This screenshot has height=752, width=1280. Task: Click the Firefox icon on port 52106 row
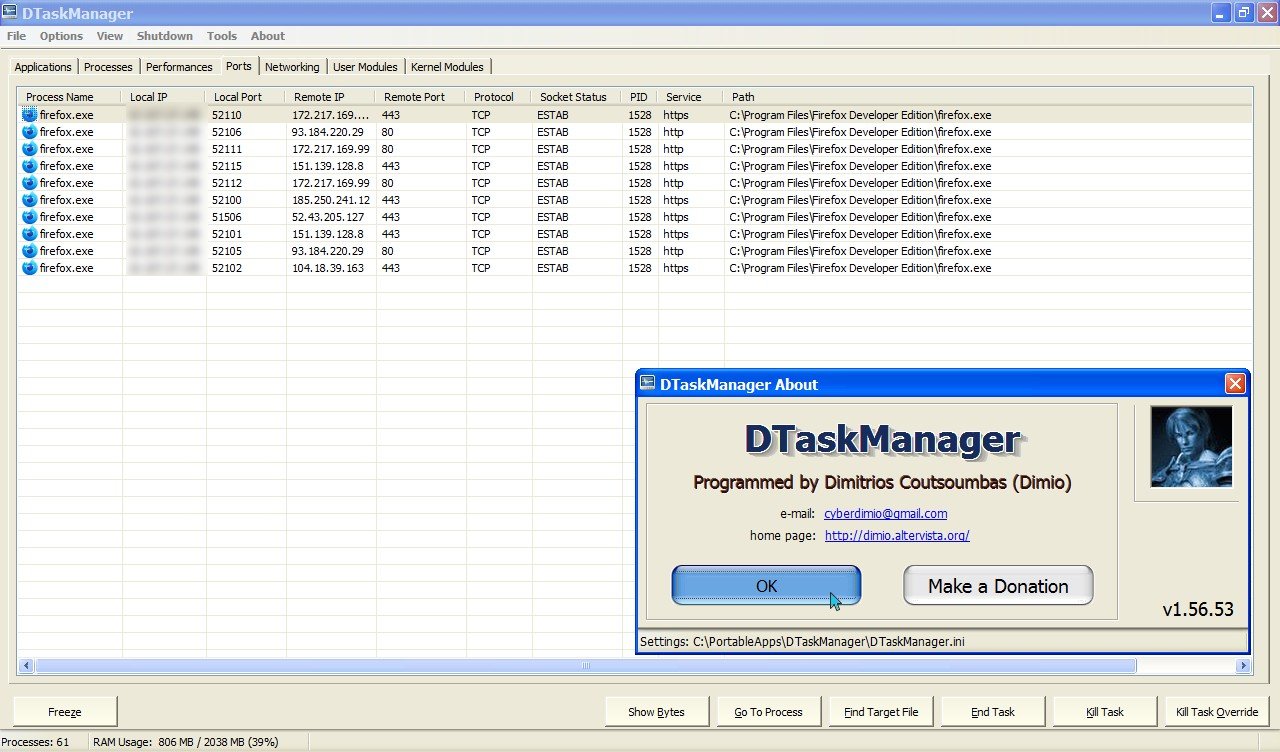[x=29, y=132]
